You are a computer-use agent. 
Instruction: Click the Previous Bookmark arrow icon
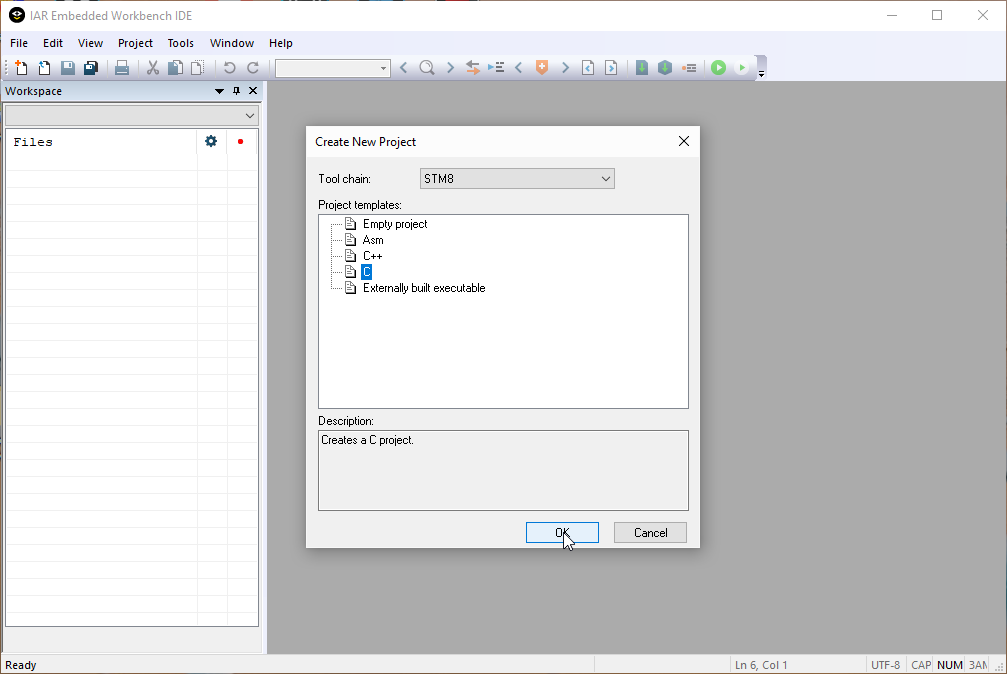519,67
